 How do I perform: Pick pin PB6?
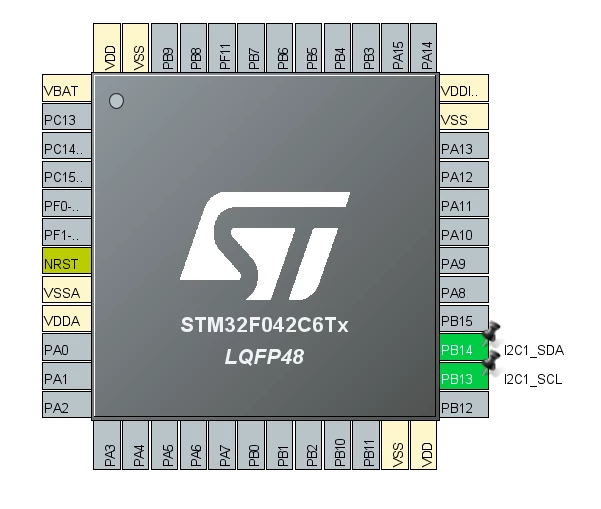(280, 48)
